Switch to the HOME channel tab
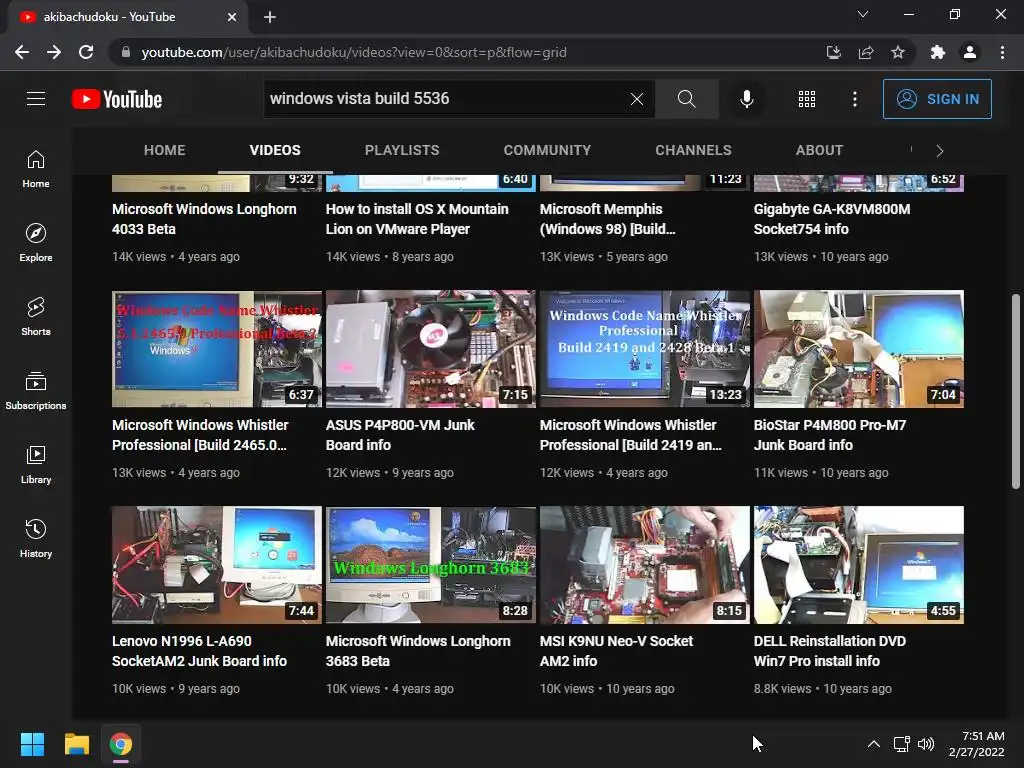Image resolution: width=1024 pixels, height=768 pixels. 165,150
